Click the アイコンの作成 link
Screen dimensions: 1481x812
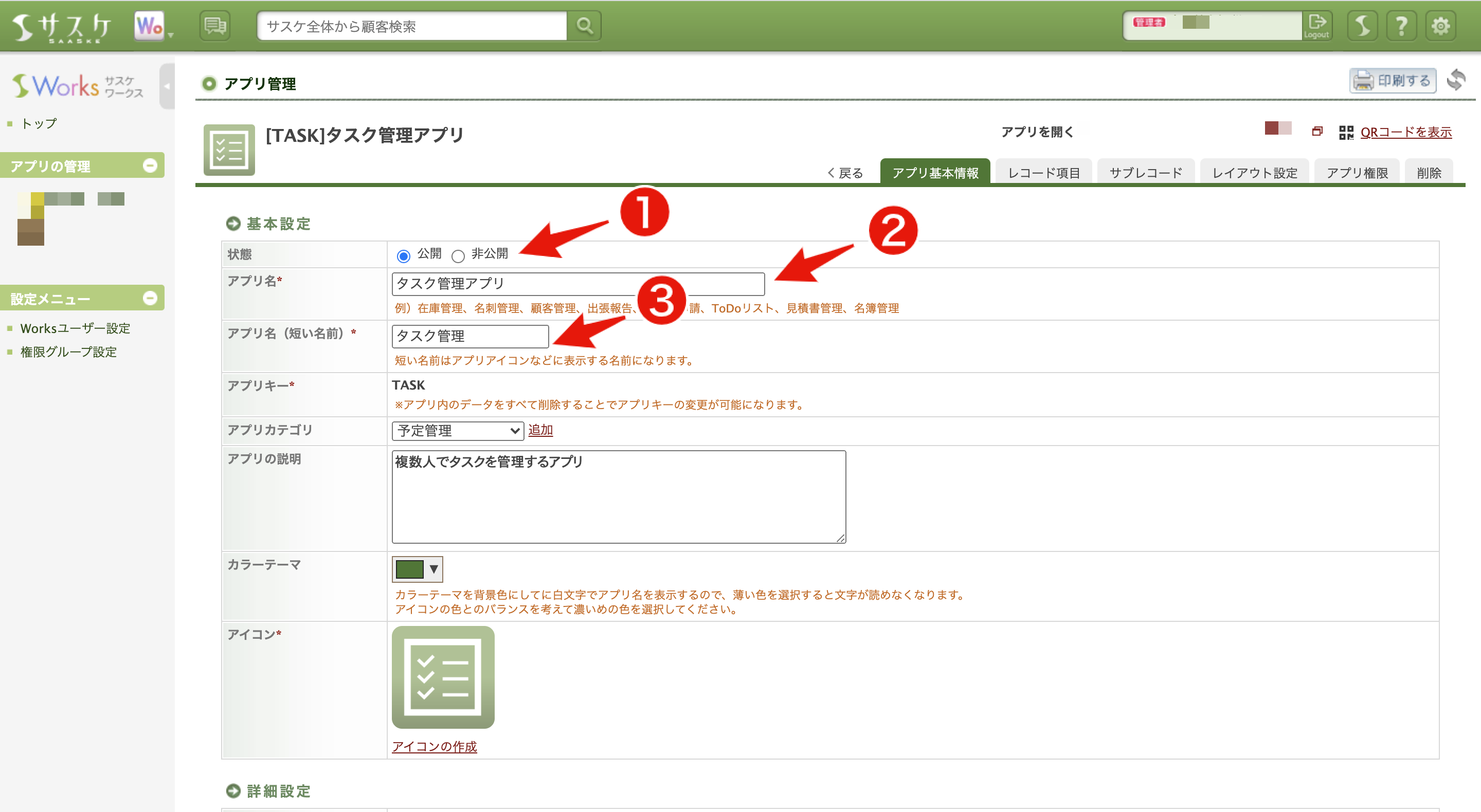434,746
